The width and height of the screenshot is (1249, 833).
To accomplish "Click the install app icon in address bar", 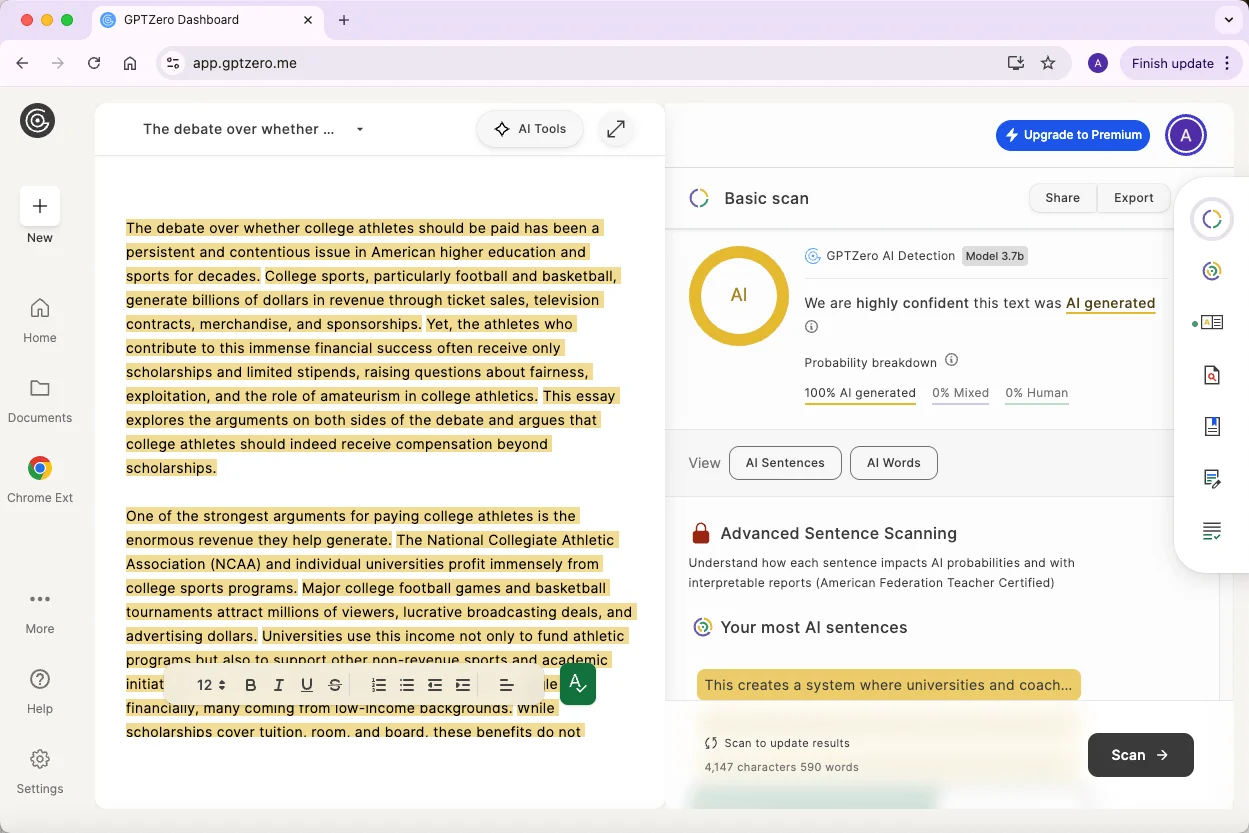I will [1016, 63].
